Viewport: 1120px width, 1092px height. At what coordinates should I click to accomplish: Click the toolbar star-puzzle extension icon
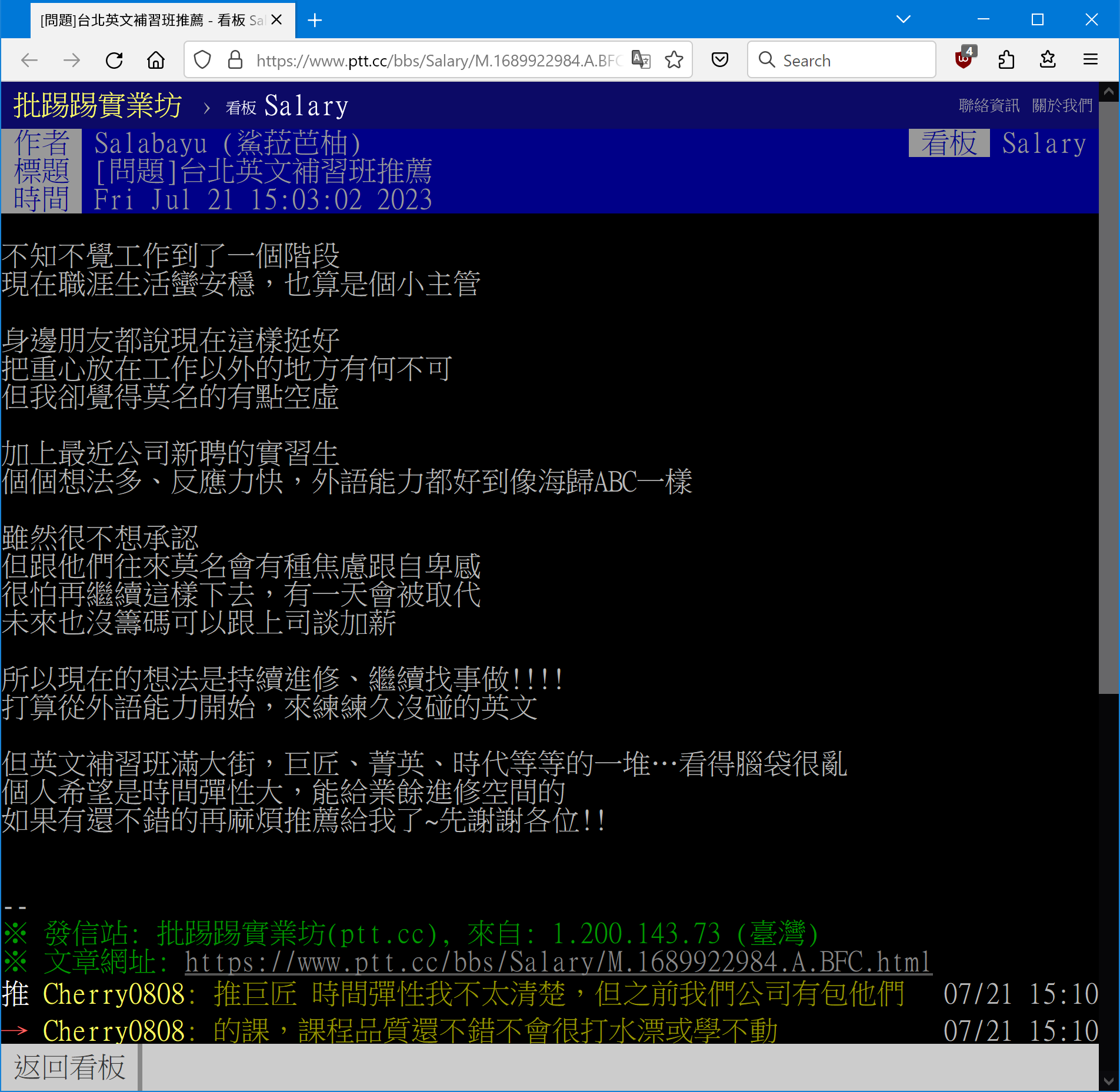(1048, 60)
